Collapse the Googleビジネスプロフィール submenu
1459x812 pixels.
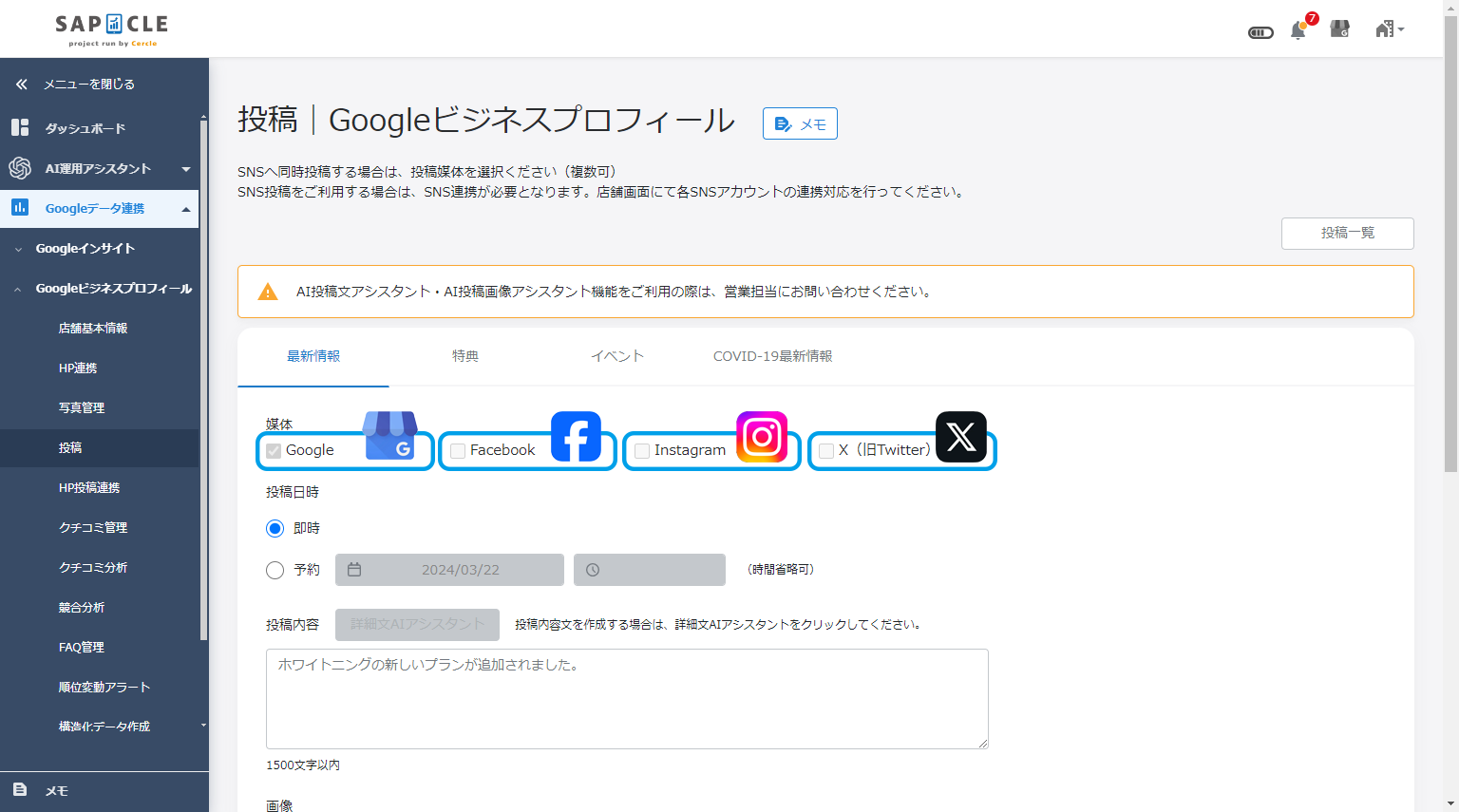click(99, 288)
